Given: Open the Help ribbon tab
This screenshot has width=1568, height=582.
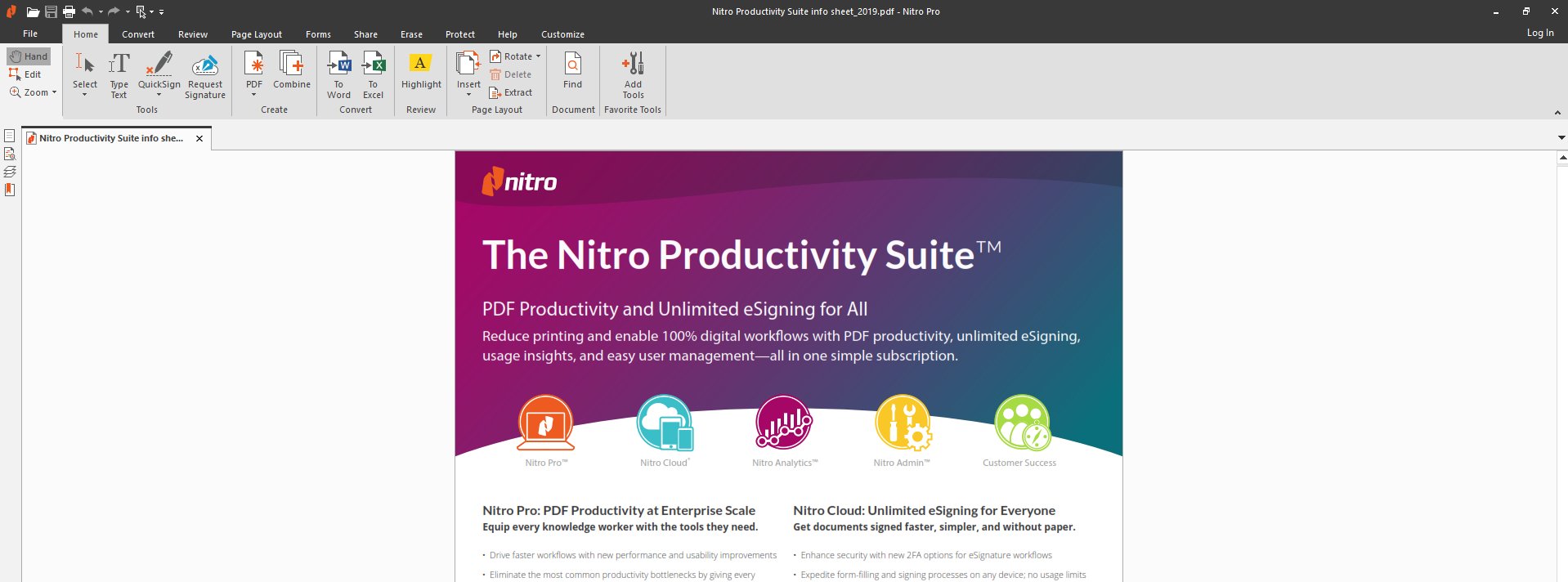Looking at the screenshot, I should (x=508, y=34).
